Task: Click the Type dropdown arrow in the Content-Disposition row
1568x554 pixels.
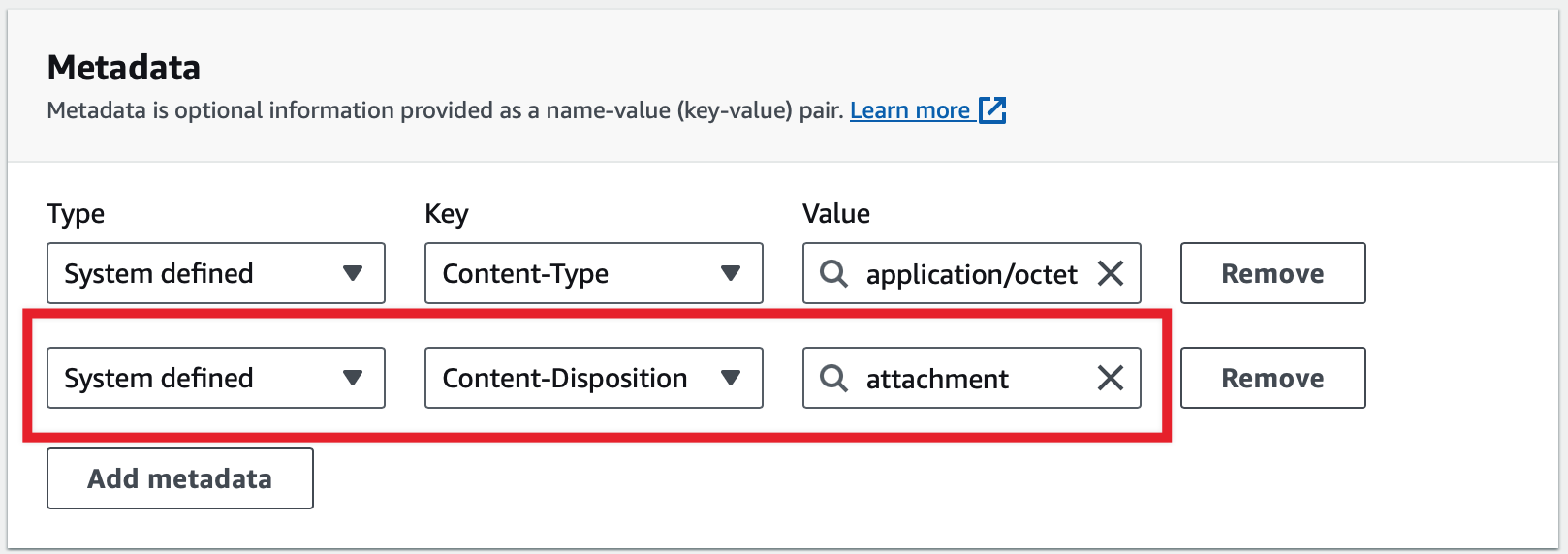Action: pyautogui.click(x=353, y=378)
